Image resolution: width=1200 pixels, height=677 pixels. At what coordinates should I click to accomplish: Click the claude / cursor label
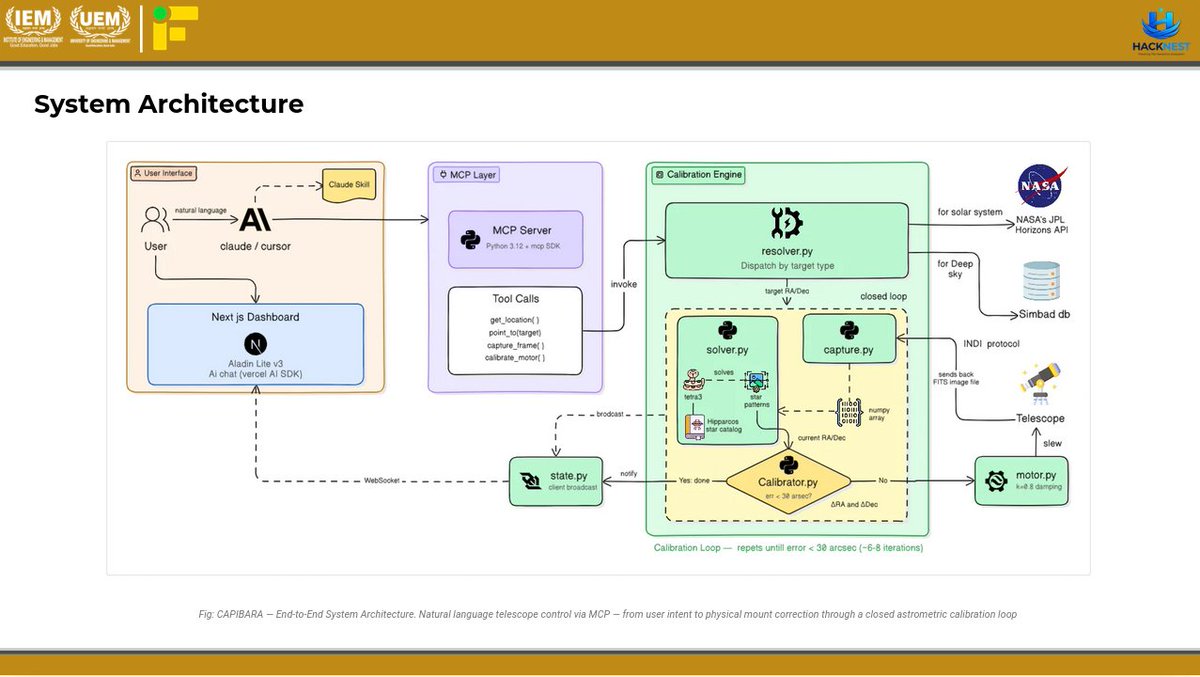coord(255,245)
